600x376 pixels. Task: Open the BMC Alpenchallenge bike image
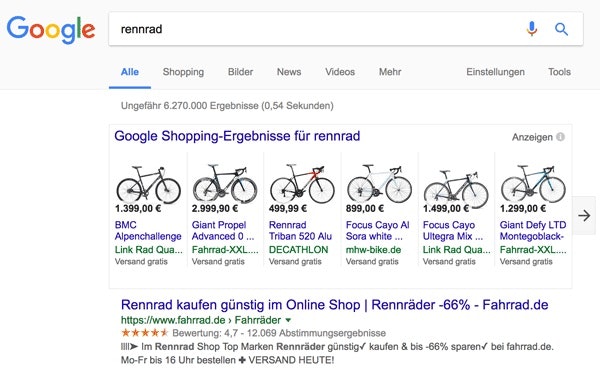148,184
